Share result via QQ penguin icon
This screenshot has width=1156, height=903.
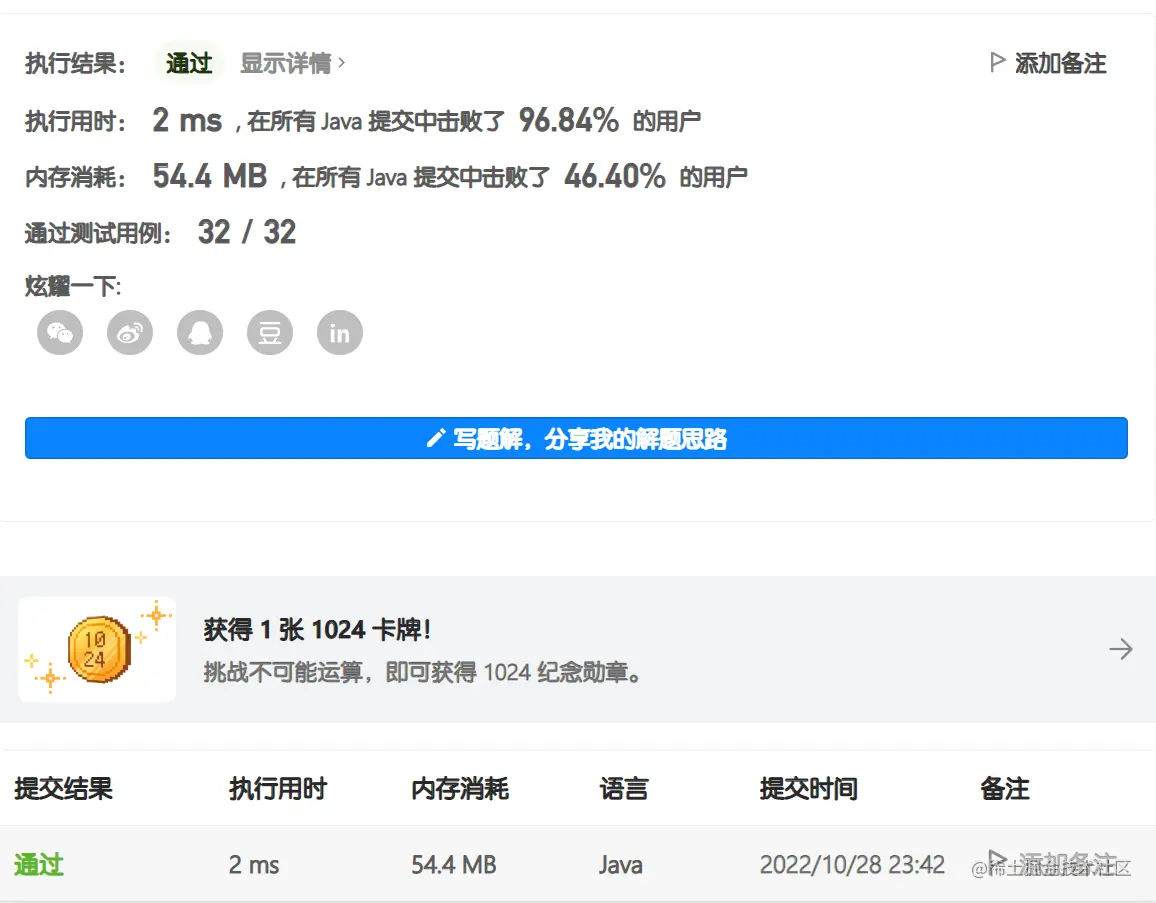(200, 332)
